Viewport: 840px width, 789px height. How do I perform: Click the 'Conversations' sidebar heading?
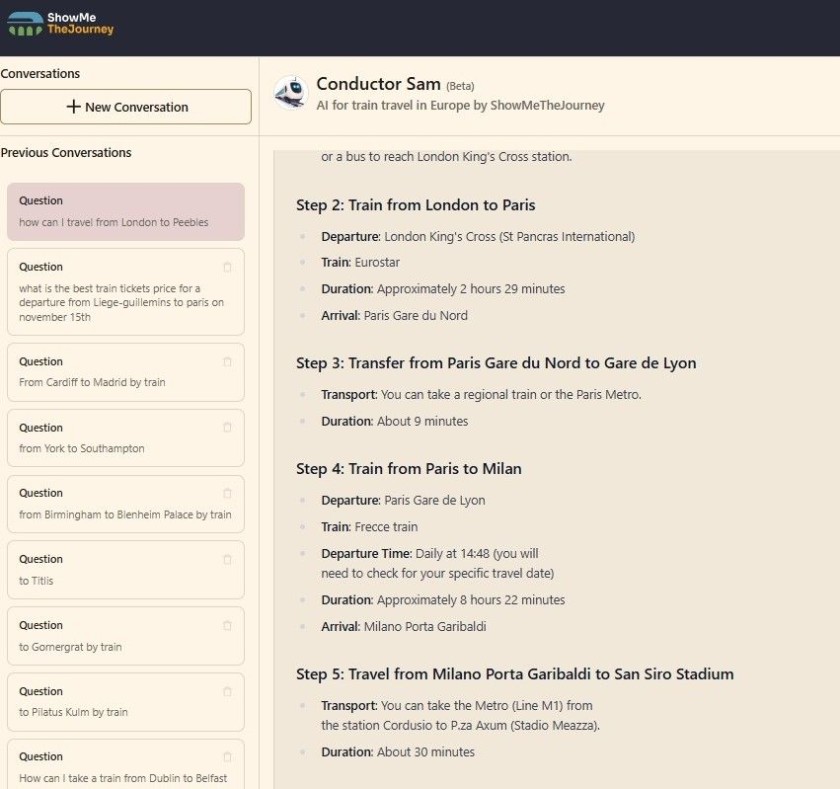[40, 74]
